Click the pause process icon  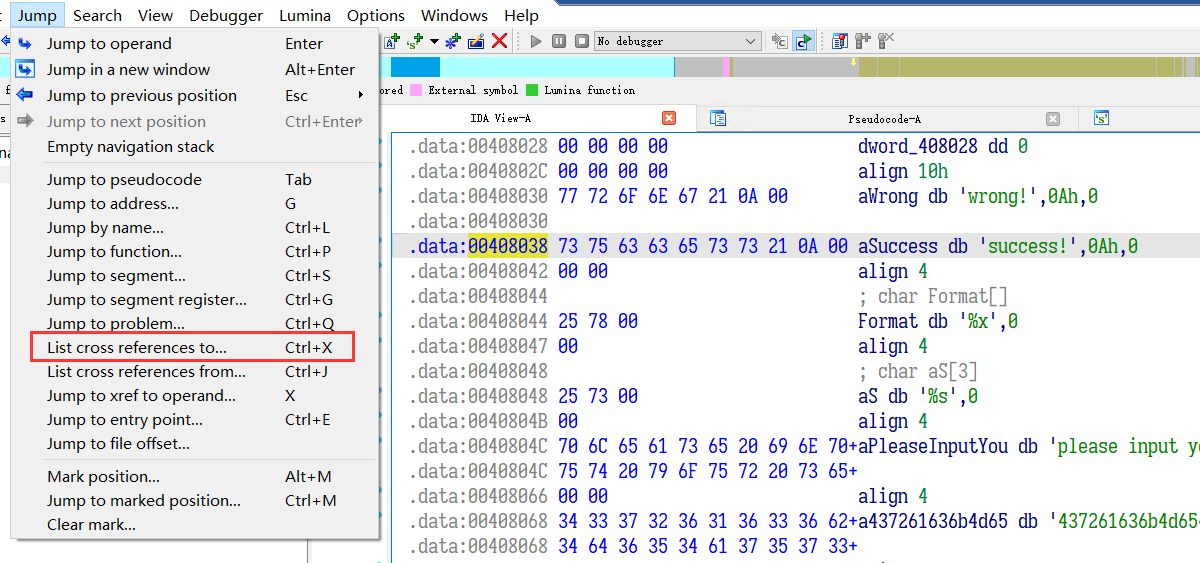coord(558,41)
